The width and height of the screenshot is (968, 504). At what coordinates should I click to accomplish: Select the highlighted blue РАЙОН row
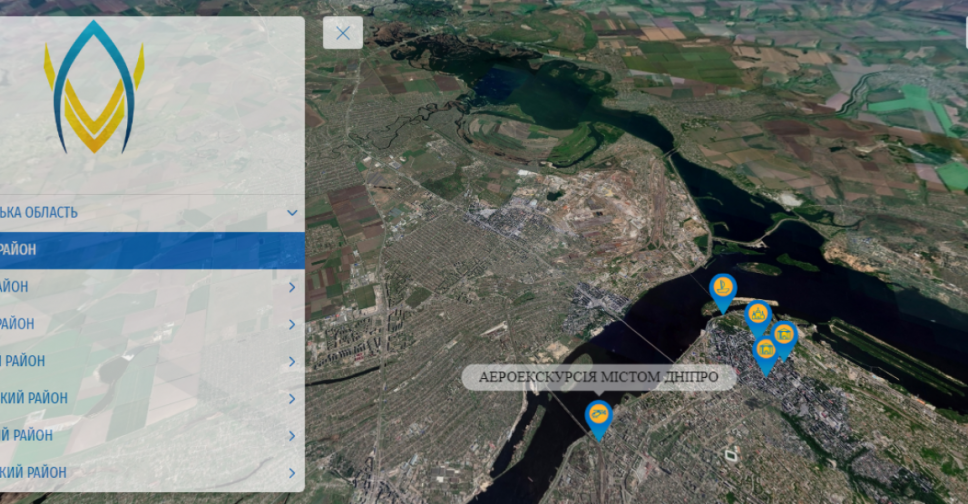150,250
